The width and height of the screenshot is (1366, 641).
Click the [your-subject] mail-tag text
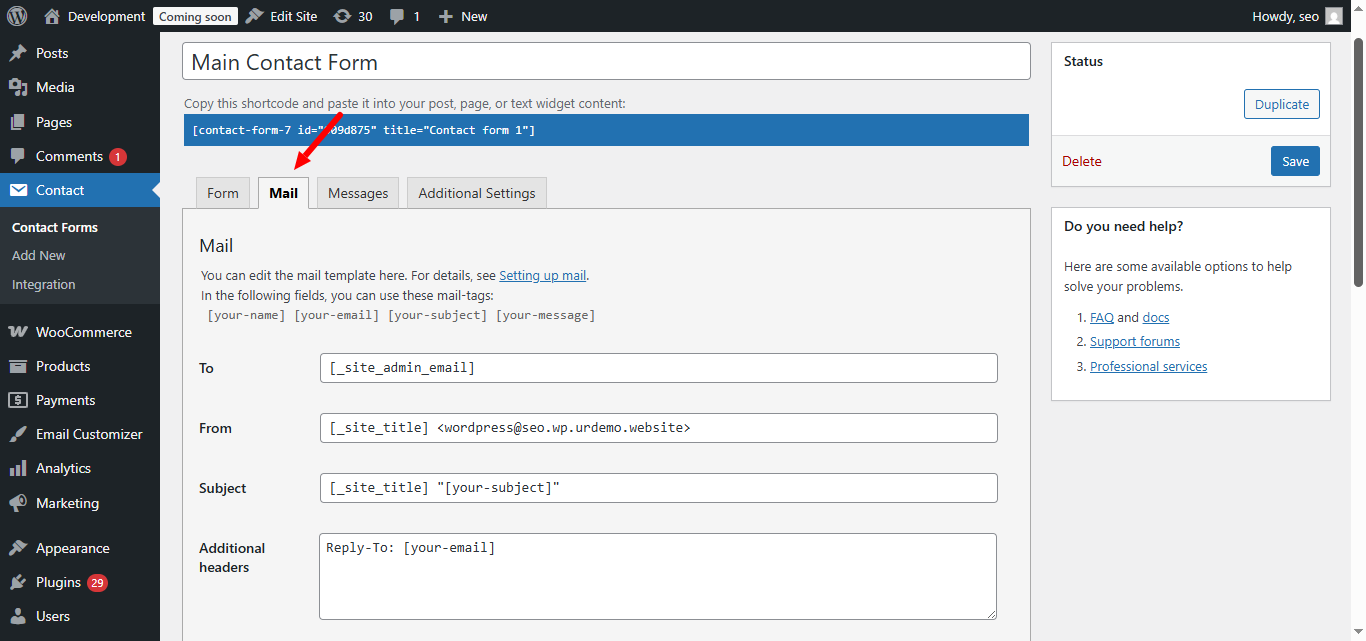pyautogui.click(x=437, y=315)
